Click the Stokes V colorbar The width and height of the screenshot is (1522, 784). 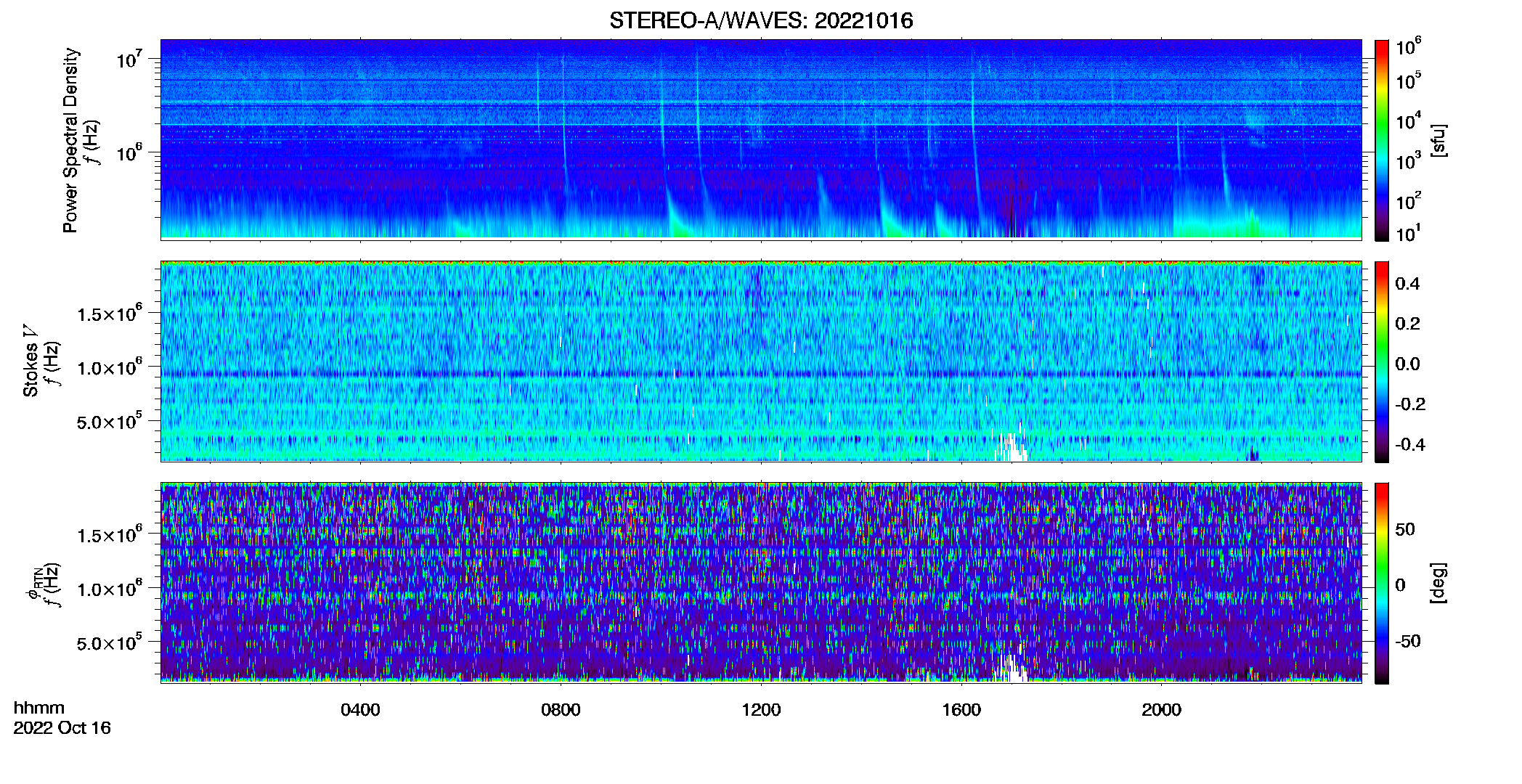1381,362
